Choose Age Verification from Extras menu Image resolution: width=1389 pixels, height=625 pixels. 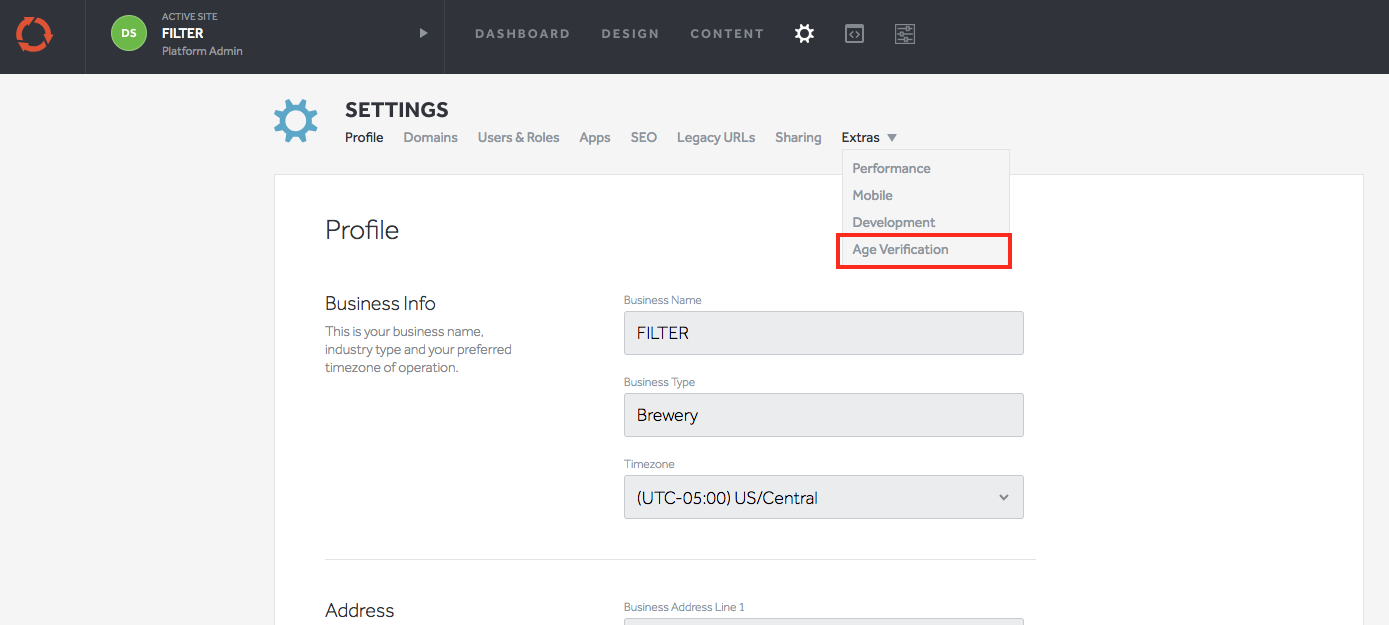(x=900, y=250)
